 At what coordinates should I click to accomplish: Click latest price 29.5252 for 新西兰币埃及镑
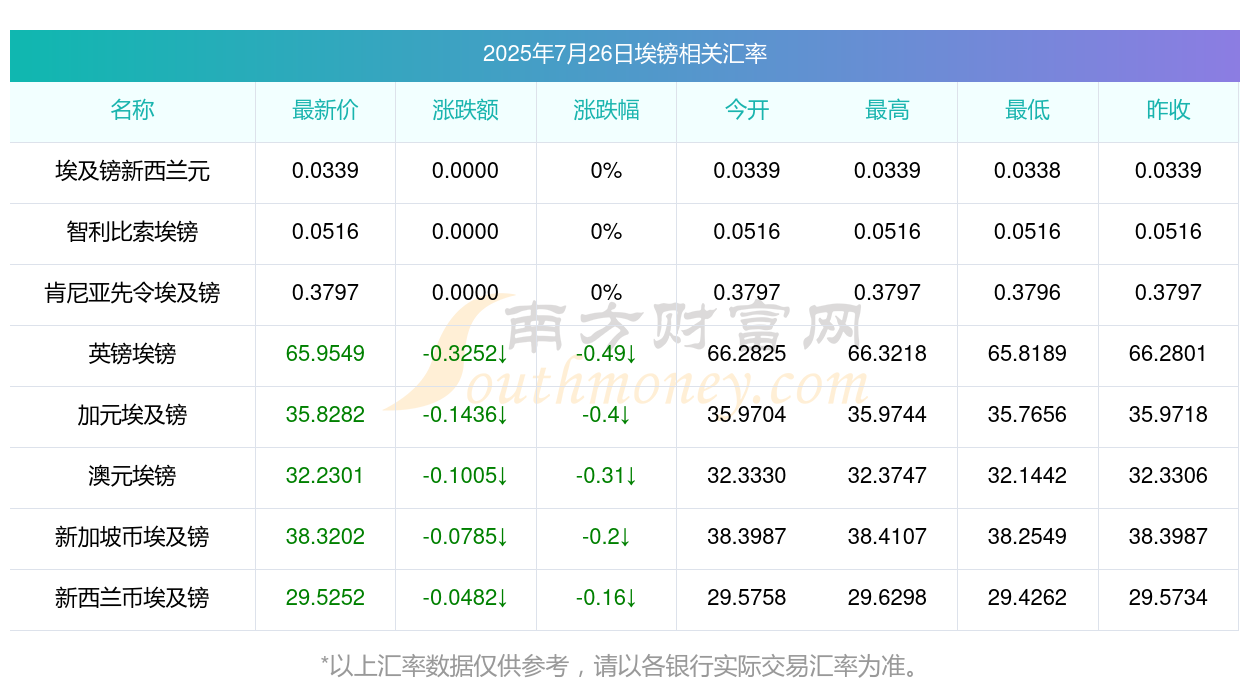pos(325,598)
